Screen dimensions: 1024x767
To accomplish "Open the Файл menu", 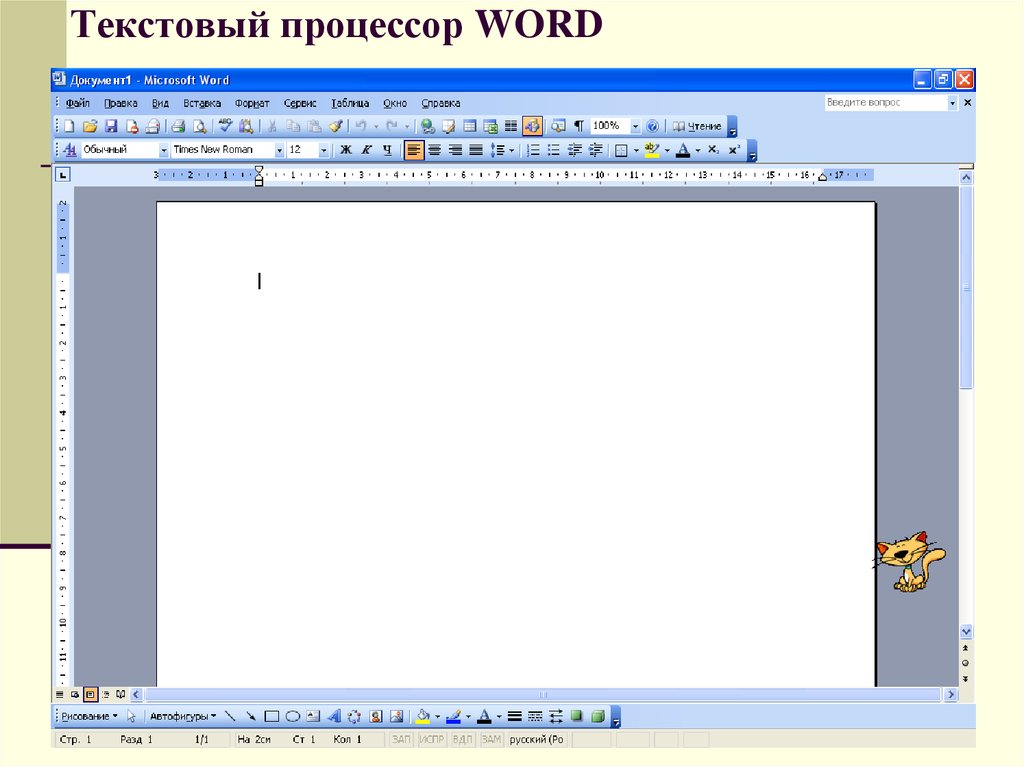I will tap(77, 103).
